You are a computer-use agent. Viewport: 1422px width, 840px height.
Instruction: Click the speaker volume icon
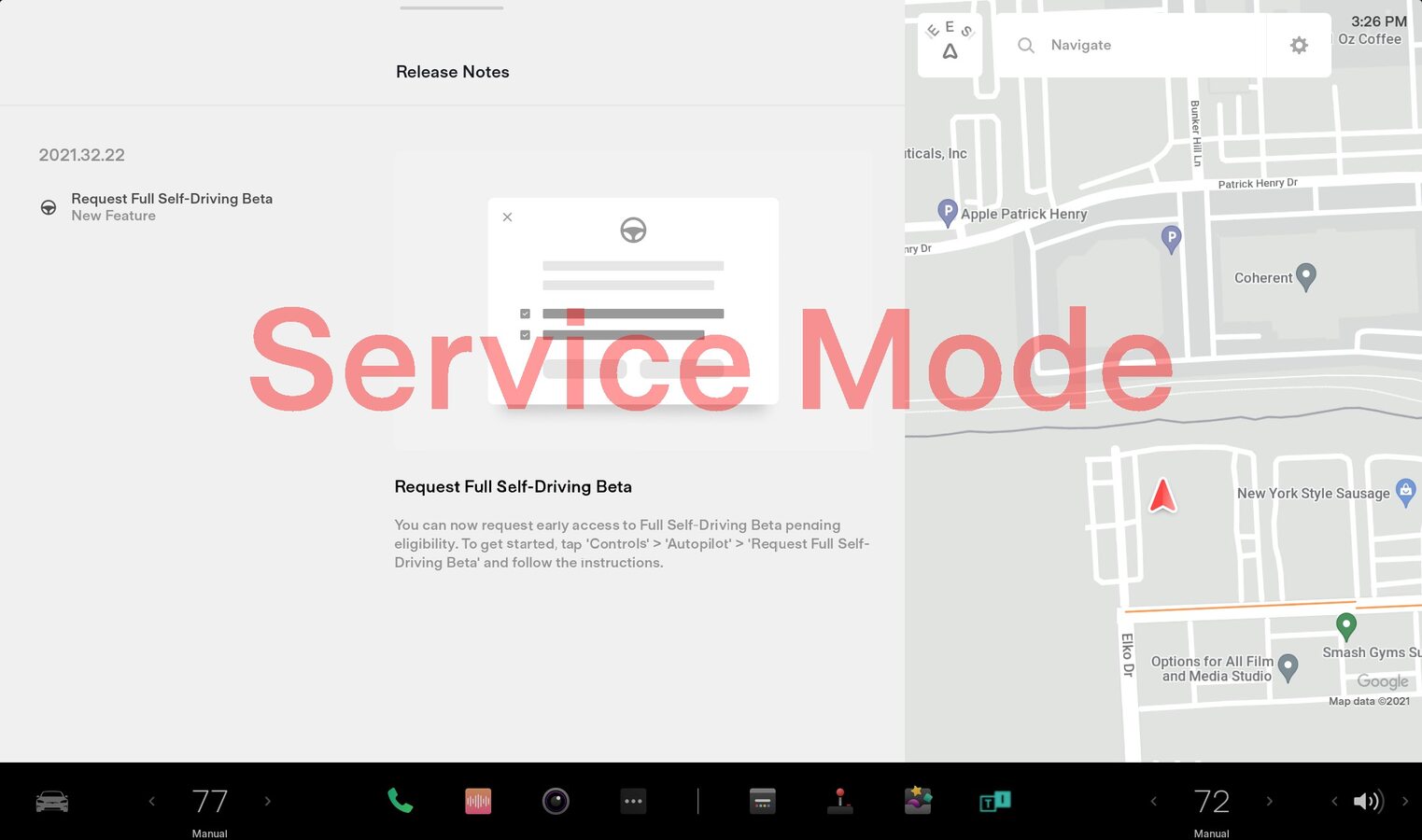pos(1367,801)
